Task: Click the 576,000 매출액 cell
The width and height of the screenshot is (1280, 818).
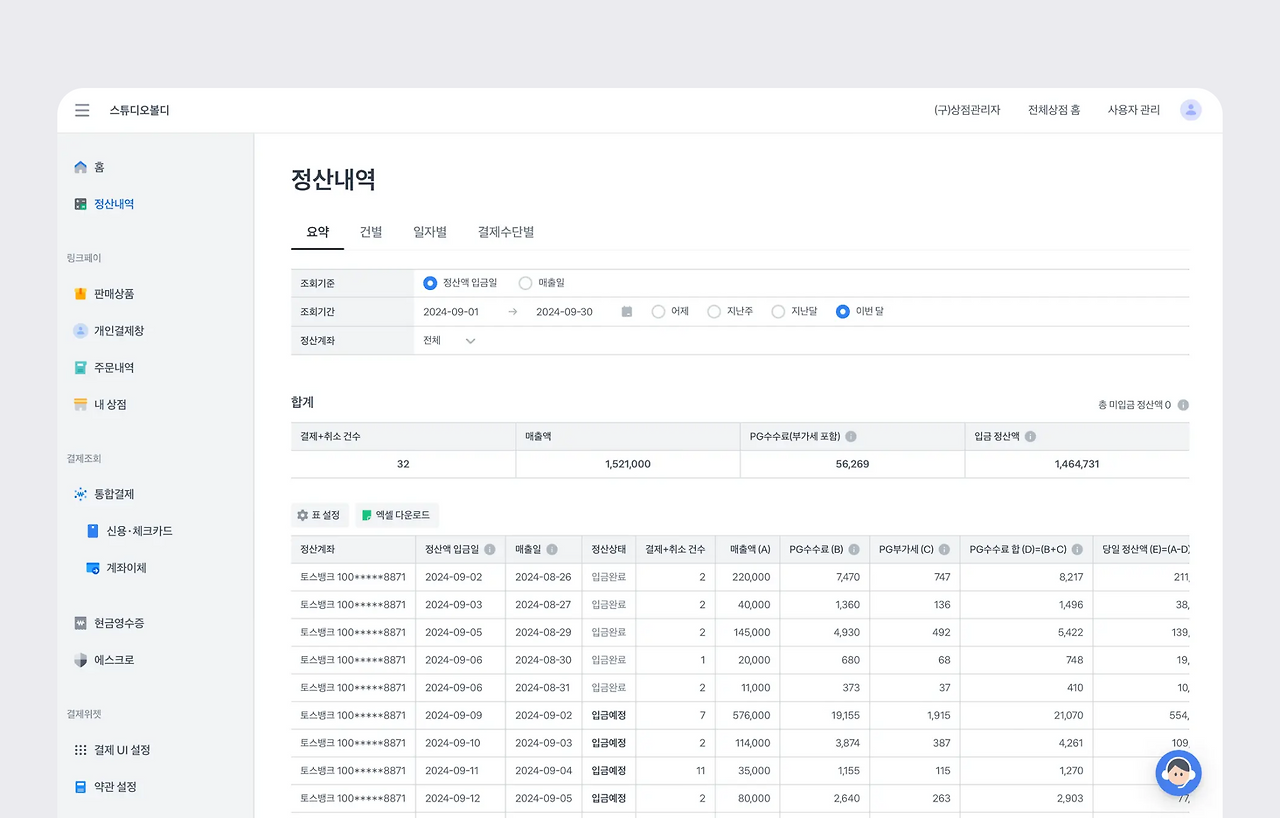Action: pyautogui.click(x=750, y=715)
